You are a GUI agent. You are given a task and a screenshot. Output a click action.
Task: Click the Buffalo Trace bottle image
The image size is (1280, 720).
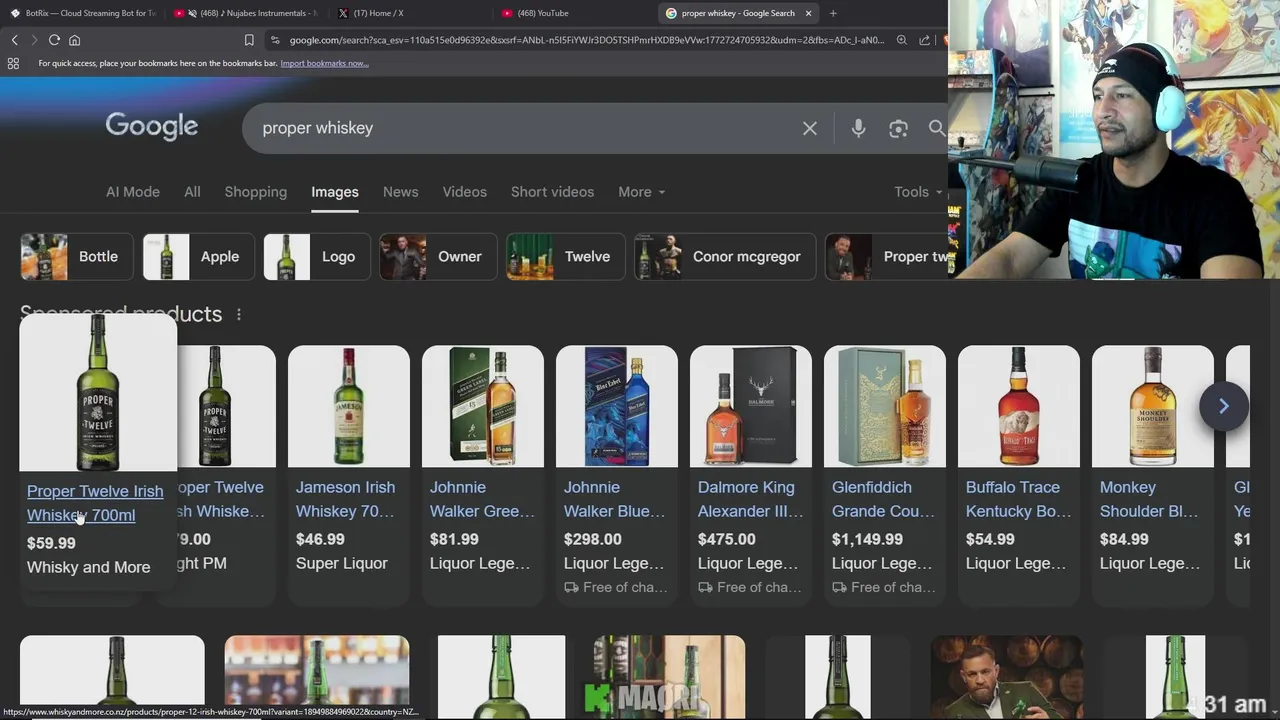point(1019,406)
